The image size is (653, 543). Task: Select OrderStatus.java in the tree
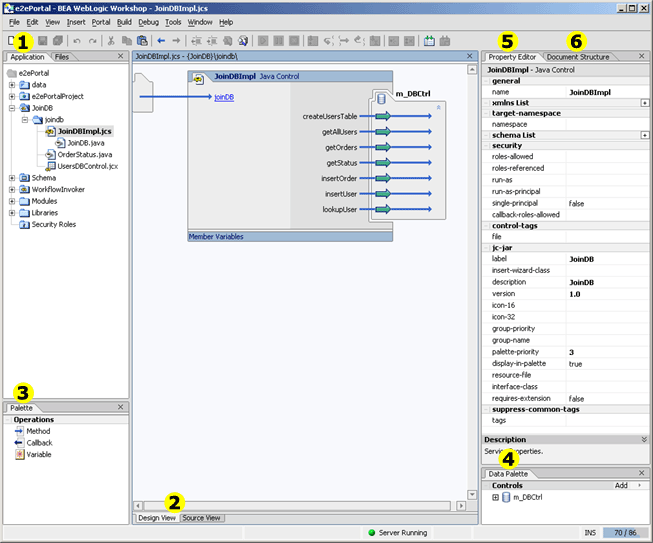coord(85,154)
